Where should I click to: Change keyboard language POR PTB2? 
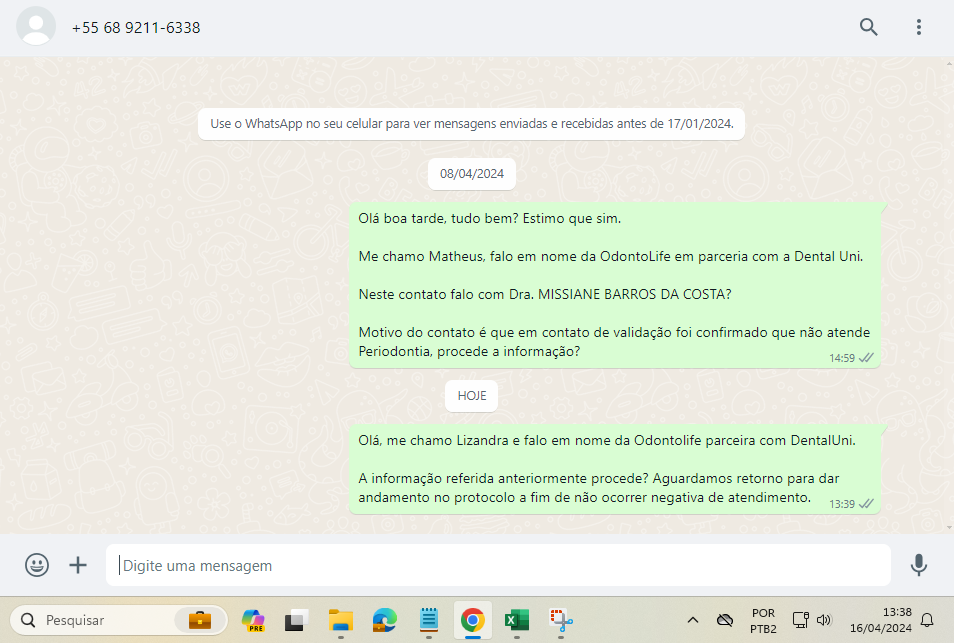coord(763,620)
